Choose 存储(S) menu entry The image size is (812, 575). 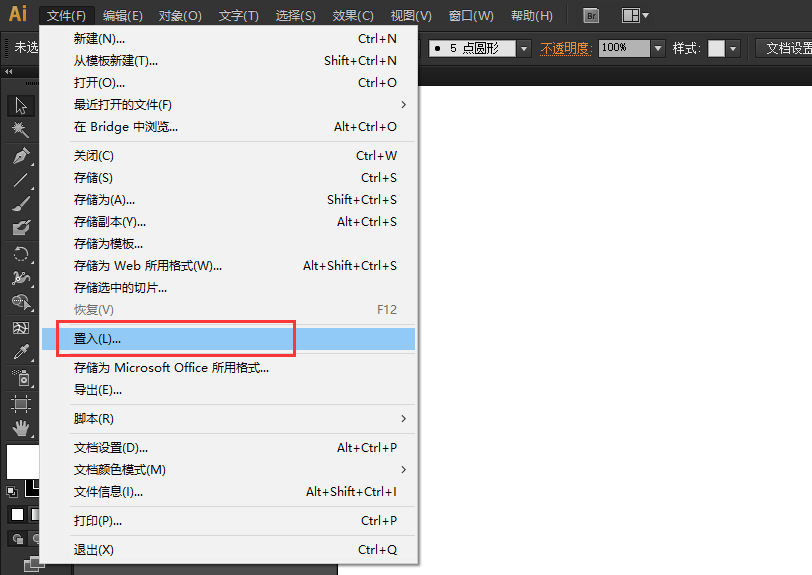click(228, 178)
